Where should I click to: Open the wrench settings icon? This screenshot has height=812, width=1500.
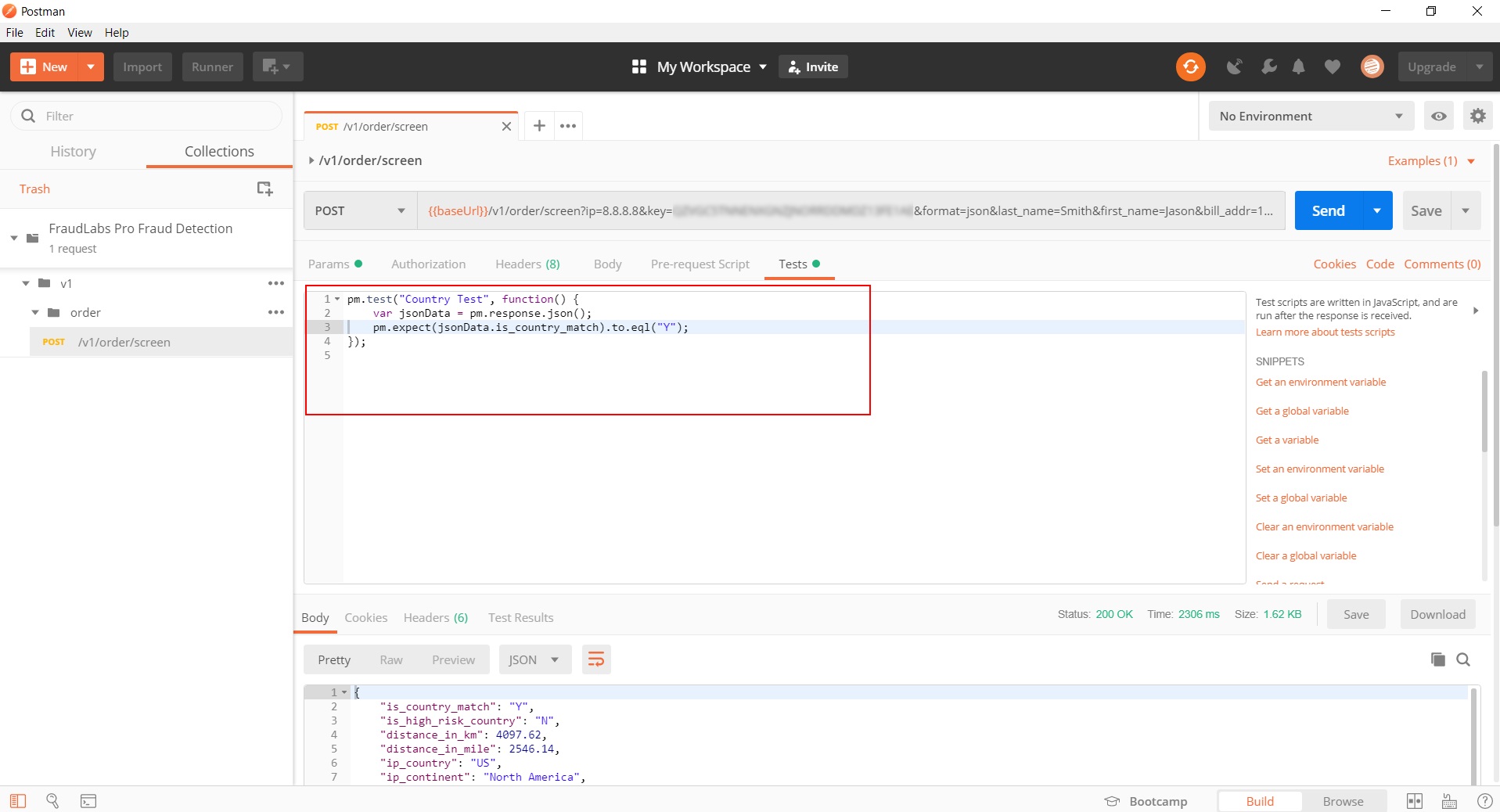pos(1268,66)
